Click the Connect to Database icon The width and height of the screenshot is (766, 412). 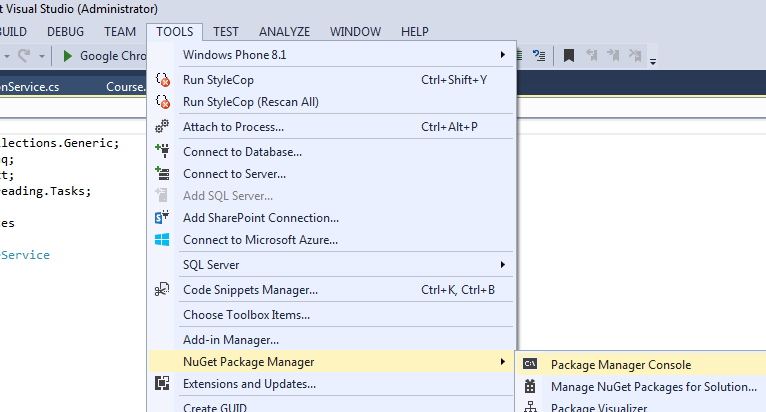click(x=163, y=152)
